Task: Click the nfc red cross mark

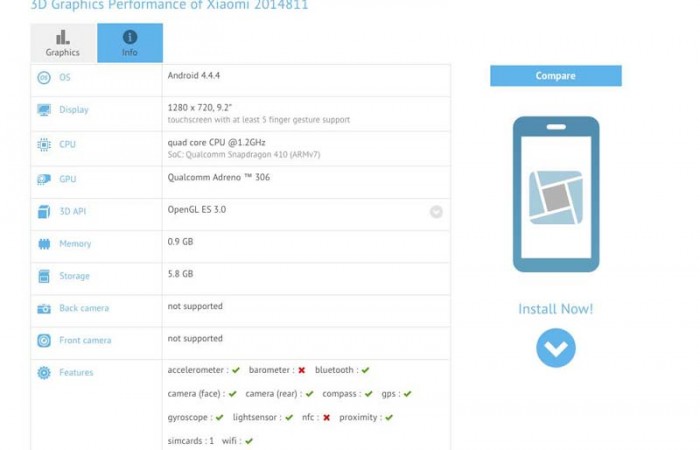Action: 326,418
